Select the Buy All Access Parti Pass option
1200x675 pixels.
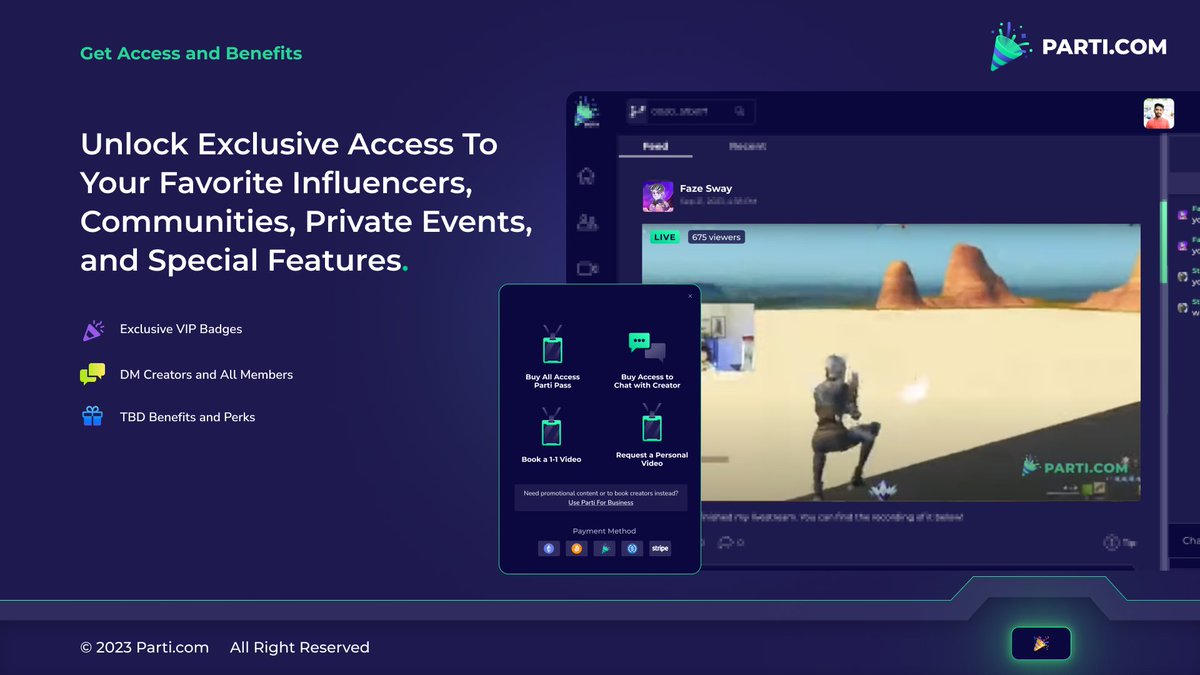552,357
